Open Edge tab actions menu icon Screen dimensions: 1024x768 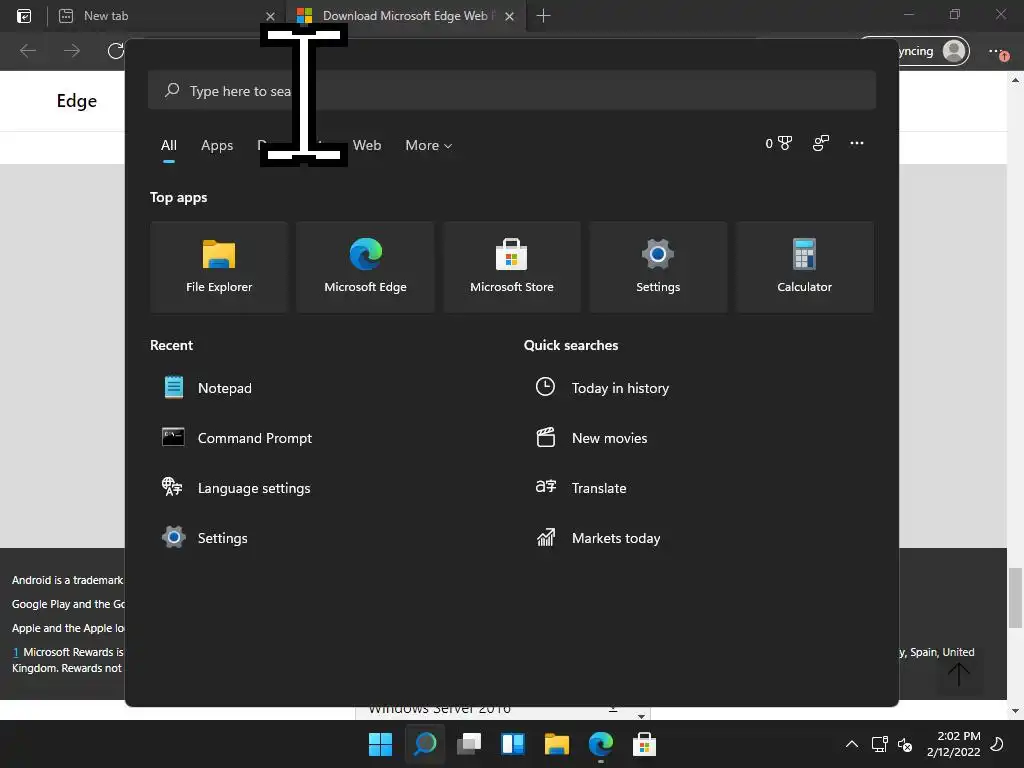[24, 16]
